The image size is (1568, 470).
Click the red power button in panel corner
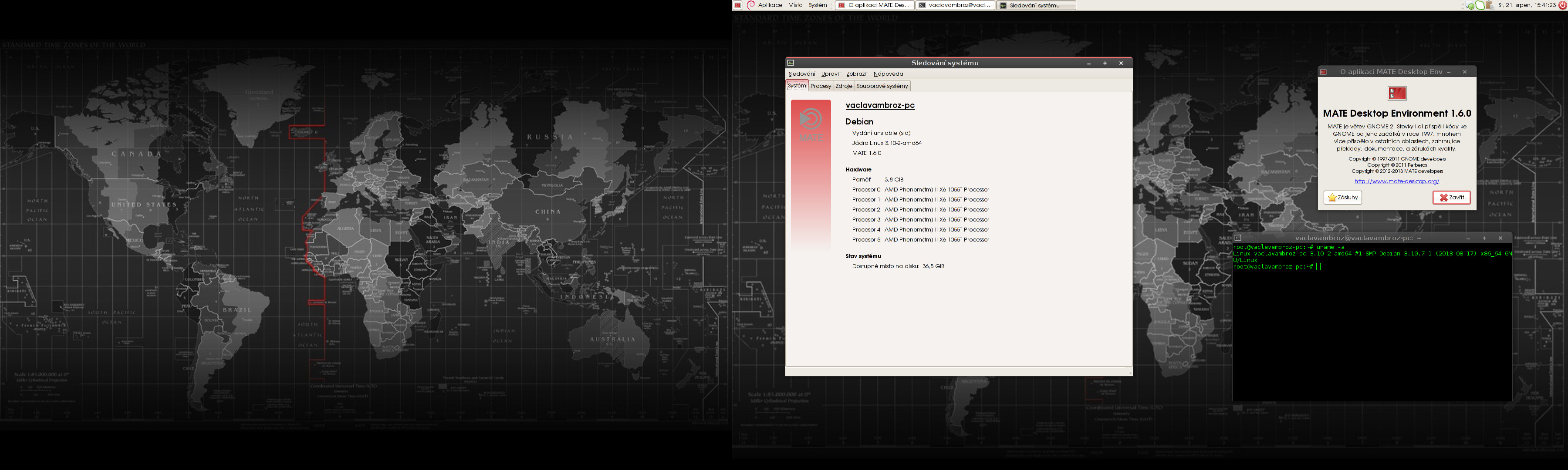point(1562,5)
